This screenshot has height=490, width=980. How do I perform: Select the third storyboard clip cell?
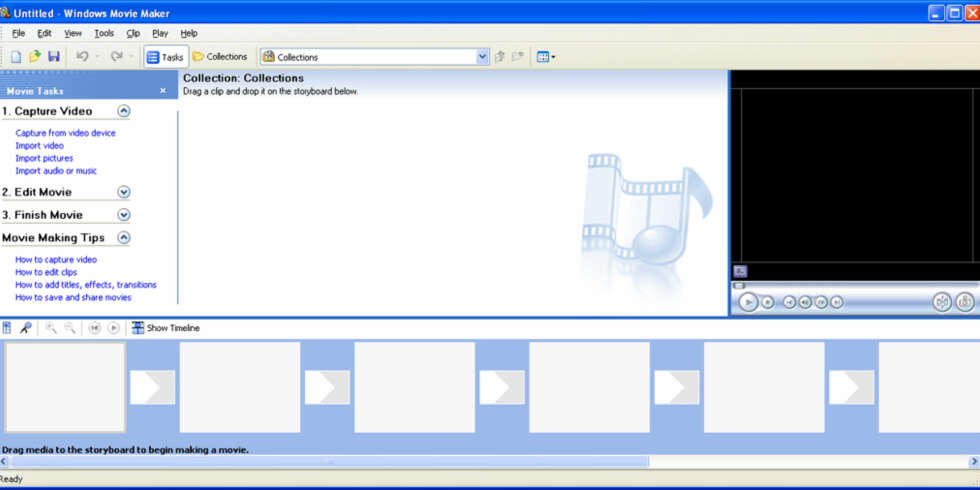(x=414, y=388)
